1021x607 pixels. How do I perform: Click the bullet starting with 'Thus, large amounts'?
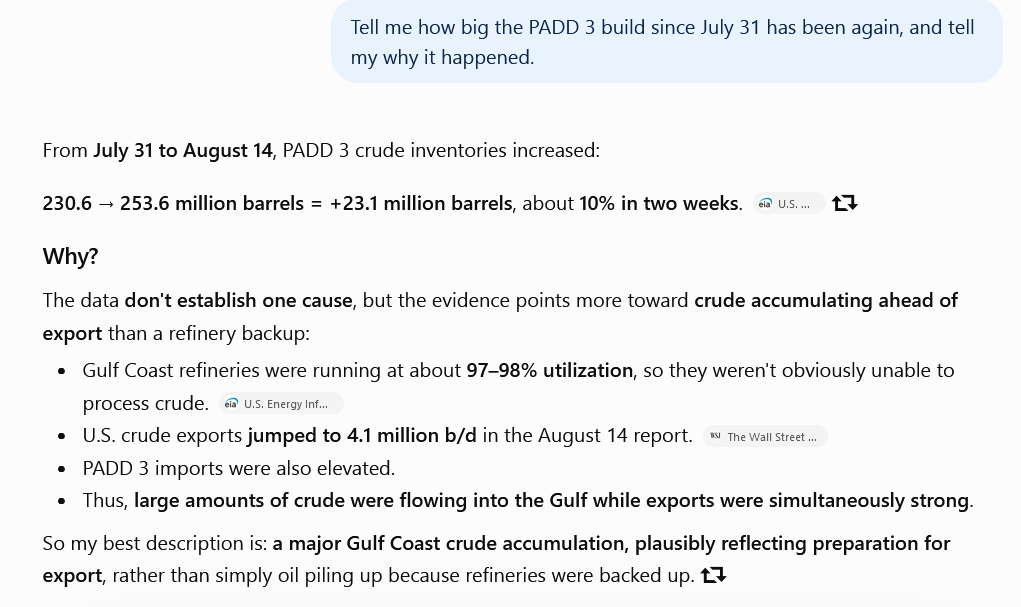tap(528, 500)
